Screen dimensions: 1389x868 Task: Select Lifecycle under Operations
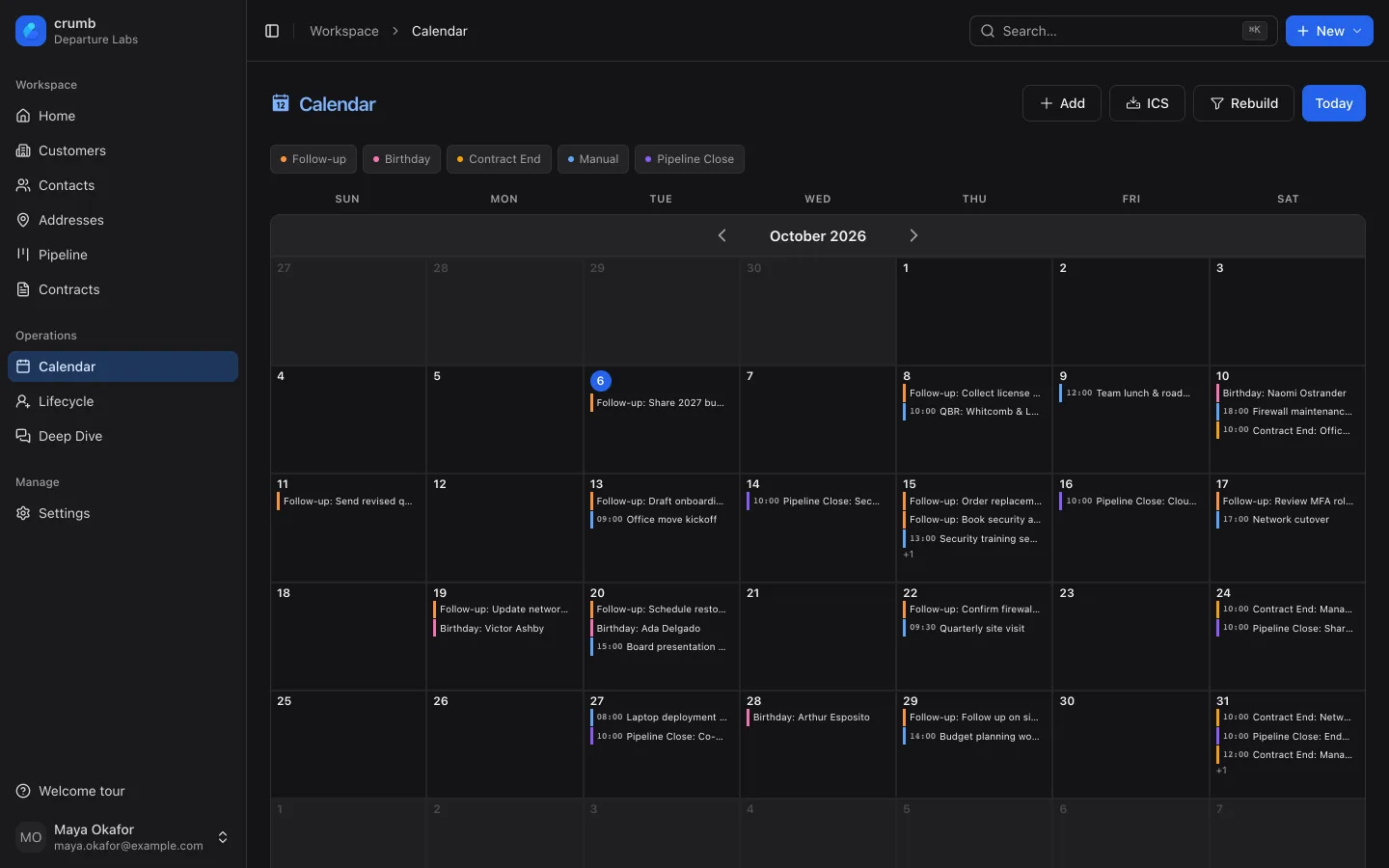click(x=123, y=401)
